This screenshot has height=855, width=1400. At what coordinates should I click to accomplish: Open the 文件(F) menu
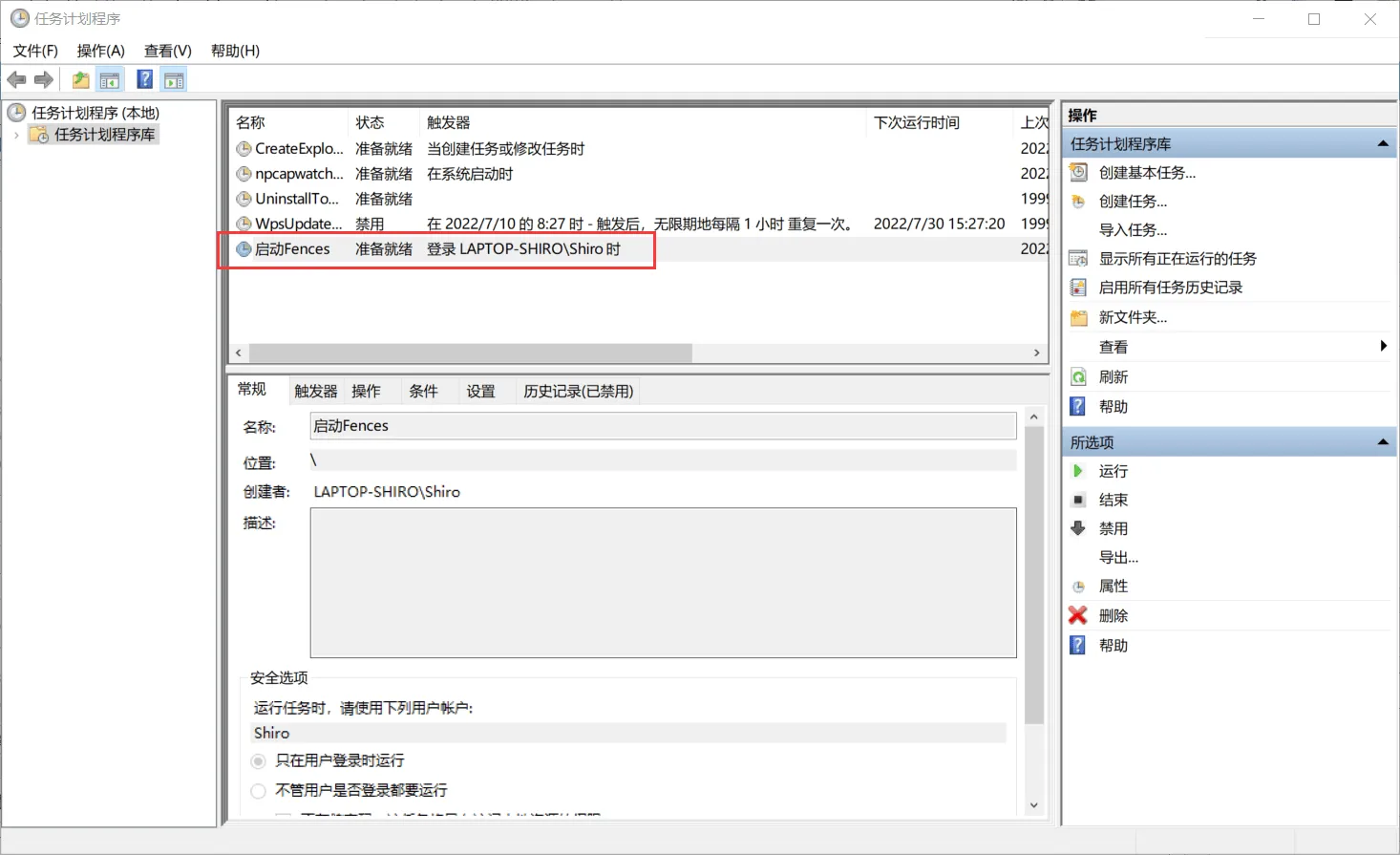(35, 51)
